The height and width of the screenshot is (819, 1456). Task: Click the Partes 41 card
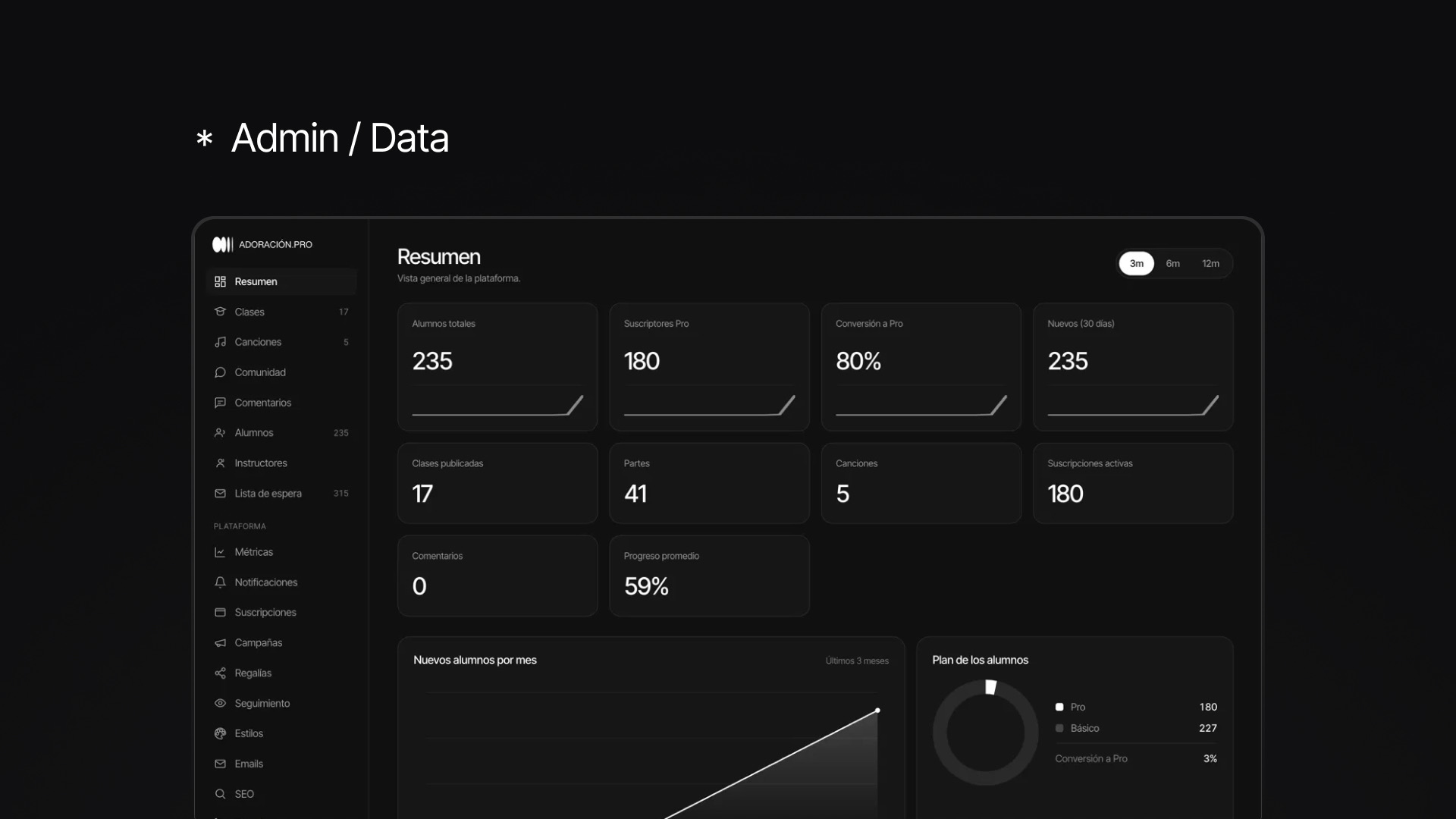pos(709,483)
